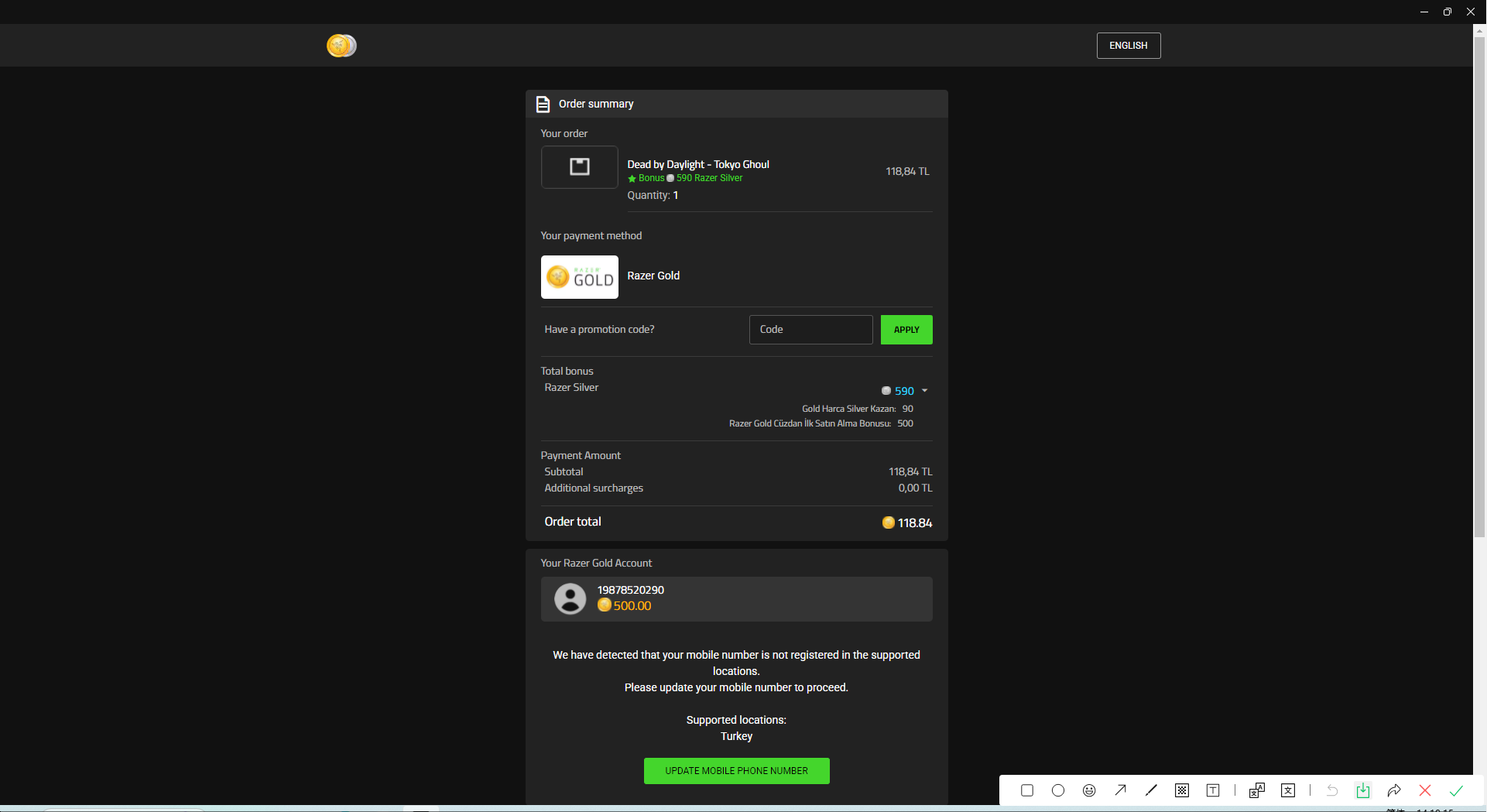Open the ENGLISH language selector
The height and width of the screenshot is (812, 1487).
pyautogui.click(x=1128, y=46)
